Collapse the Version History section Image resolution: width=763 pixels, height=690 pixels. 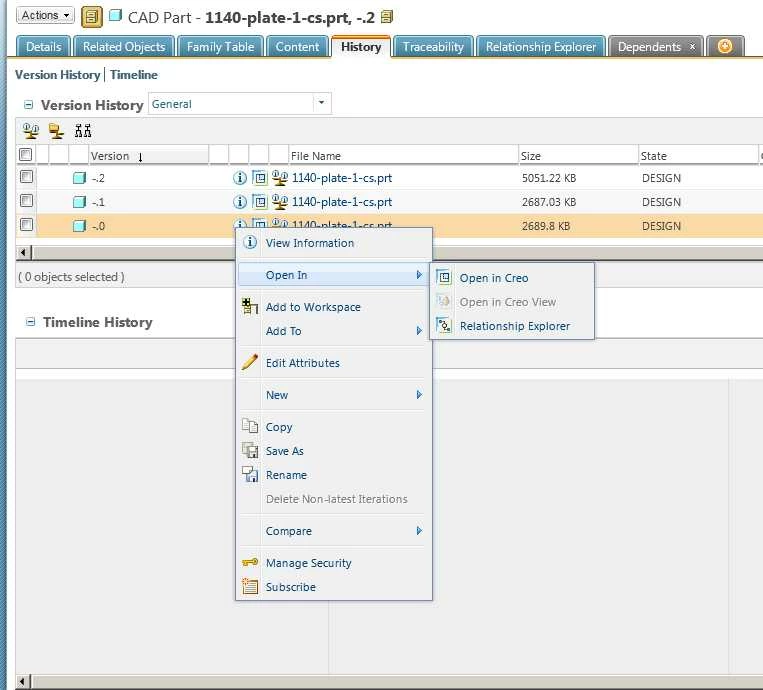click(x=29, y=105)
